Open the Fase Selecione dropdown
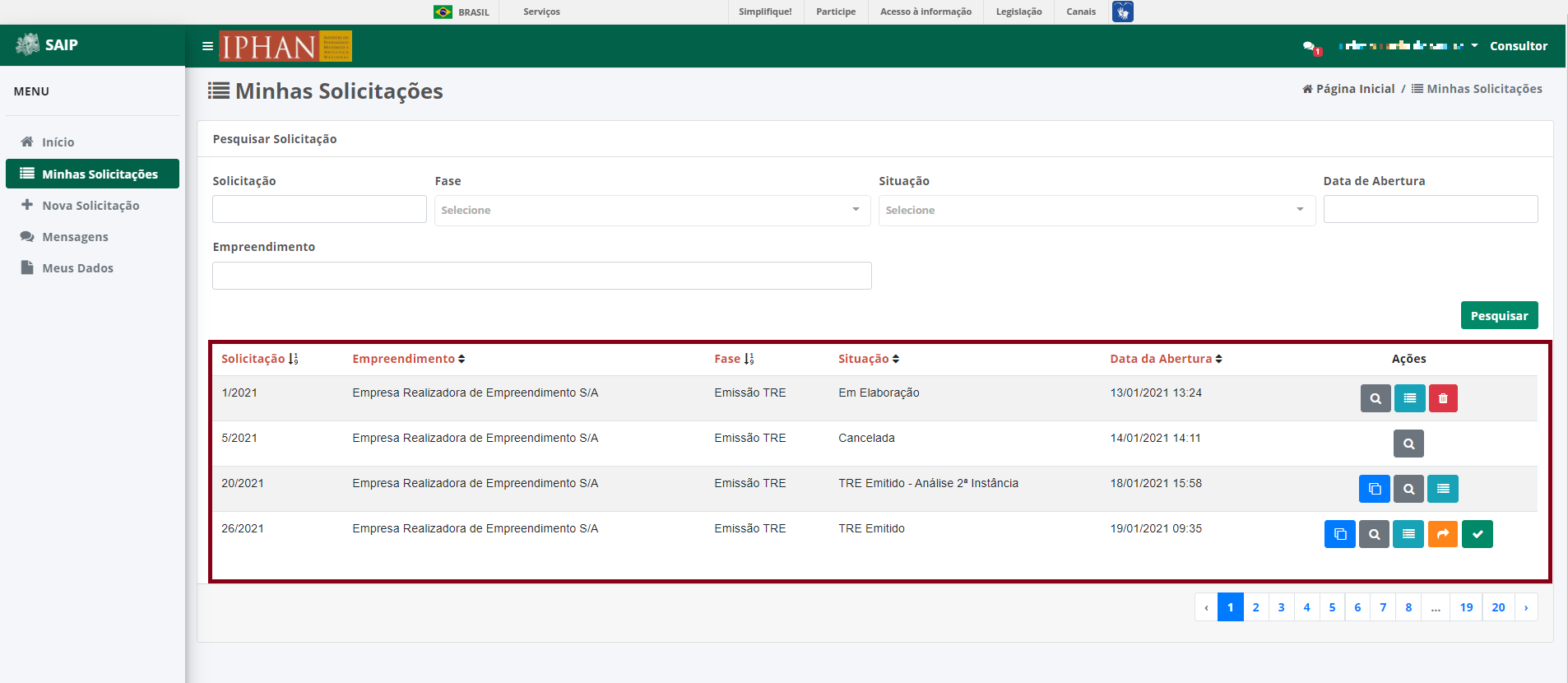 coord(652,210)
